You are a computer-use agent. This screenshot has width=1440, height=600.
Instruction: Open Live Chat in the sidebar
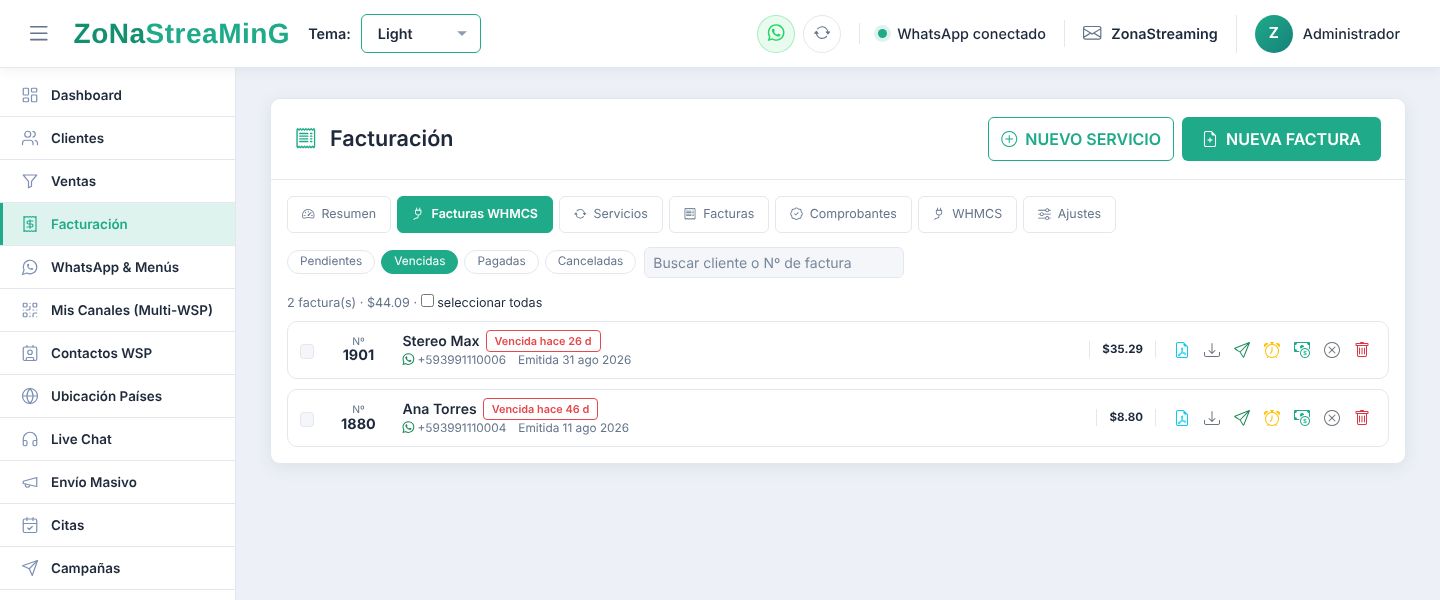coord(118,439)
